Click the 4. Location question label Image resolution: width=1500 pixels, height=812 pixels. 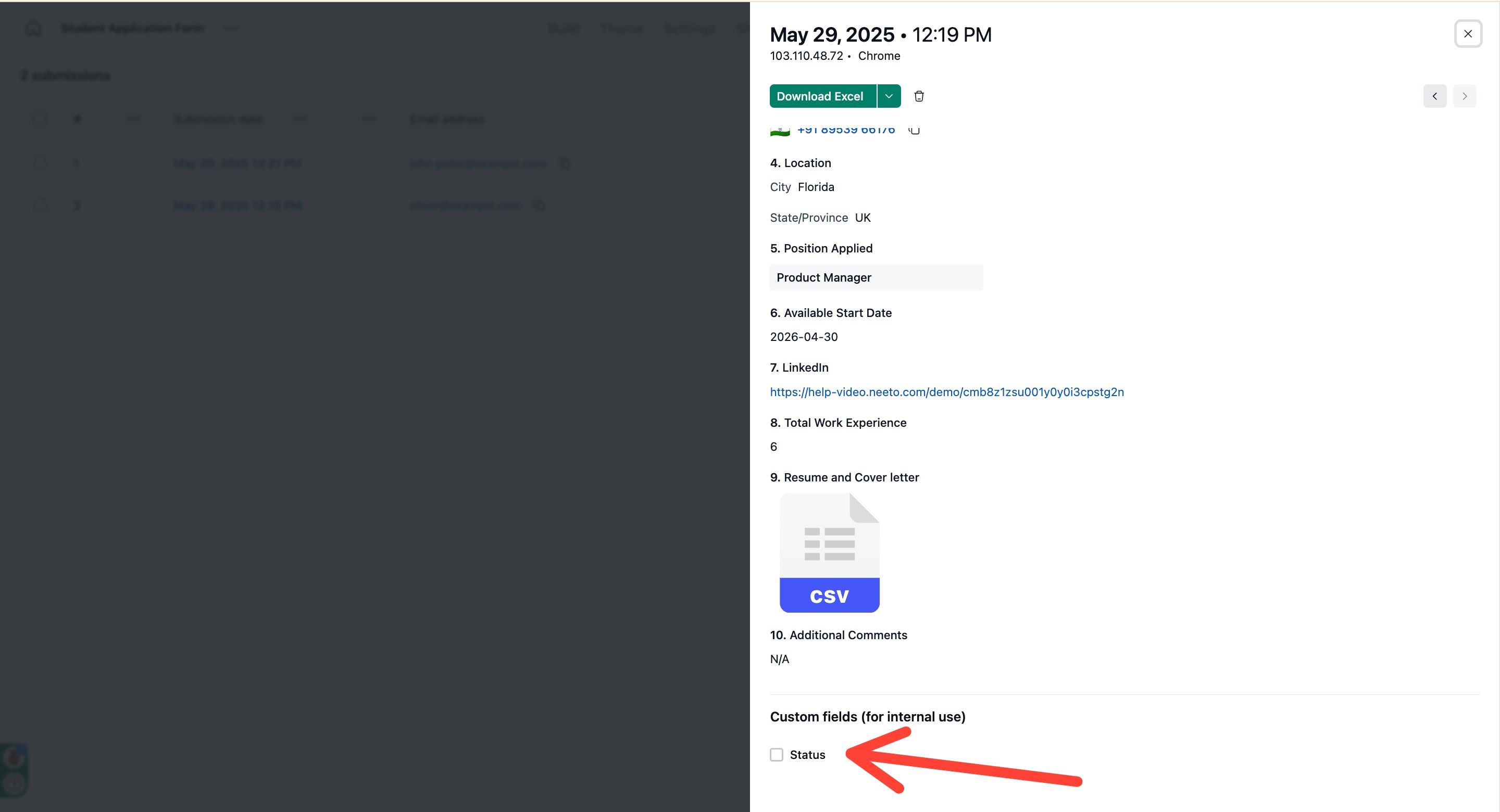click(800, 163)
